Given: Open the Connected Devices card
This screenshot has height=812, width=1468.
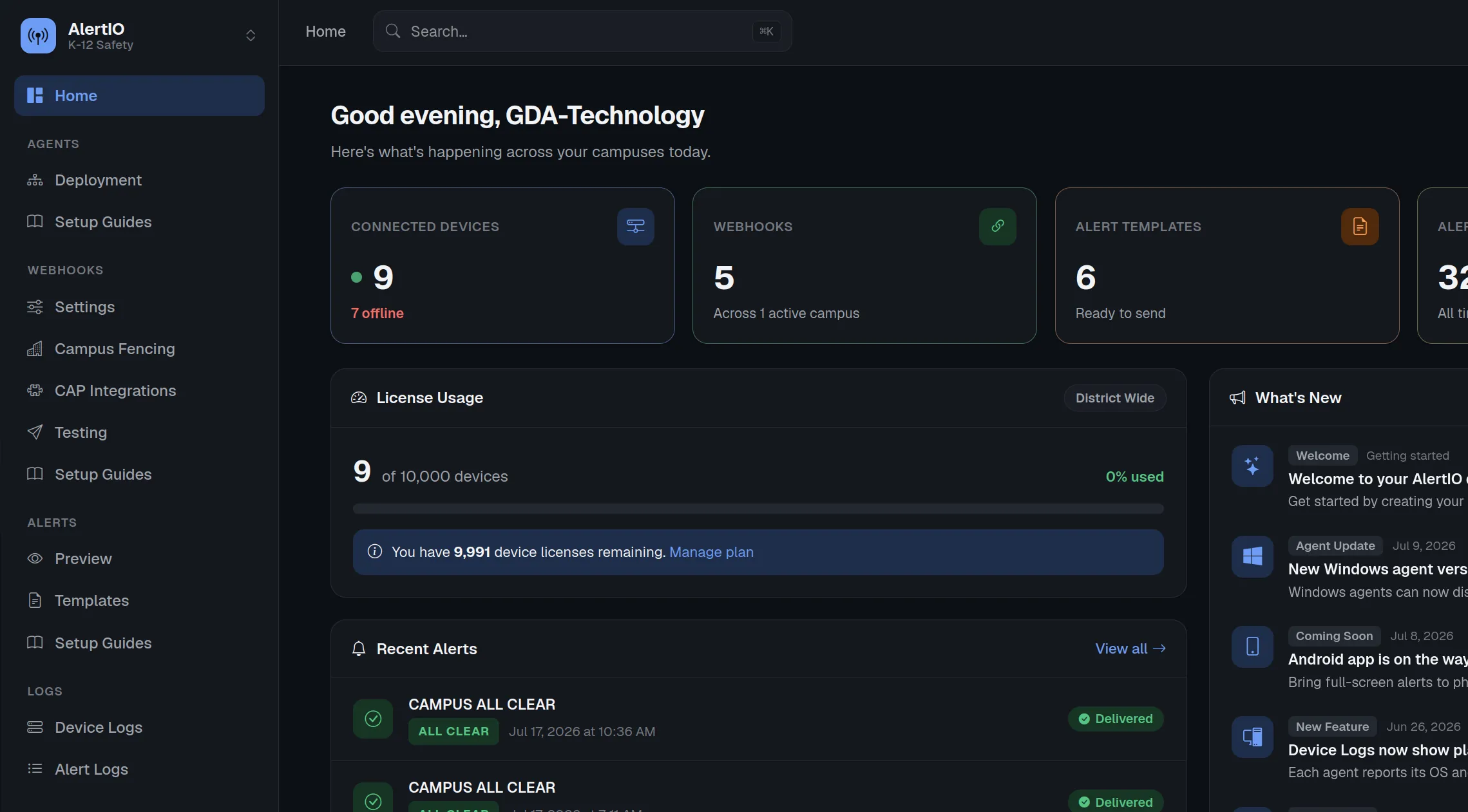Looking at the screenshot, I should 502,266.
